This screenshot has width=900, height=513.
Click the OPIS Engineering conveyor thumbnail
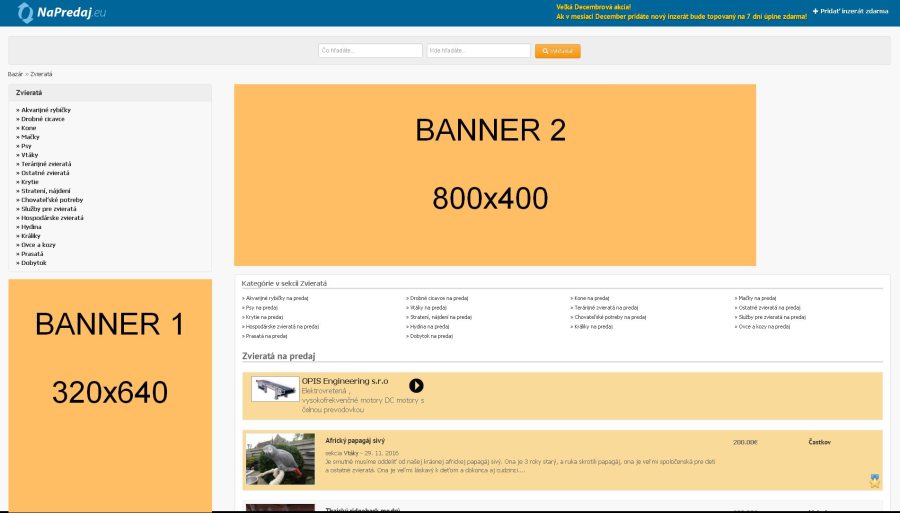pyautogui.click(x=276, y=389)
